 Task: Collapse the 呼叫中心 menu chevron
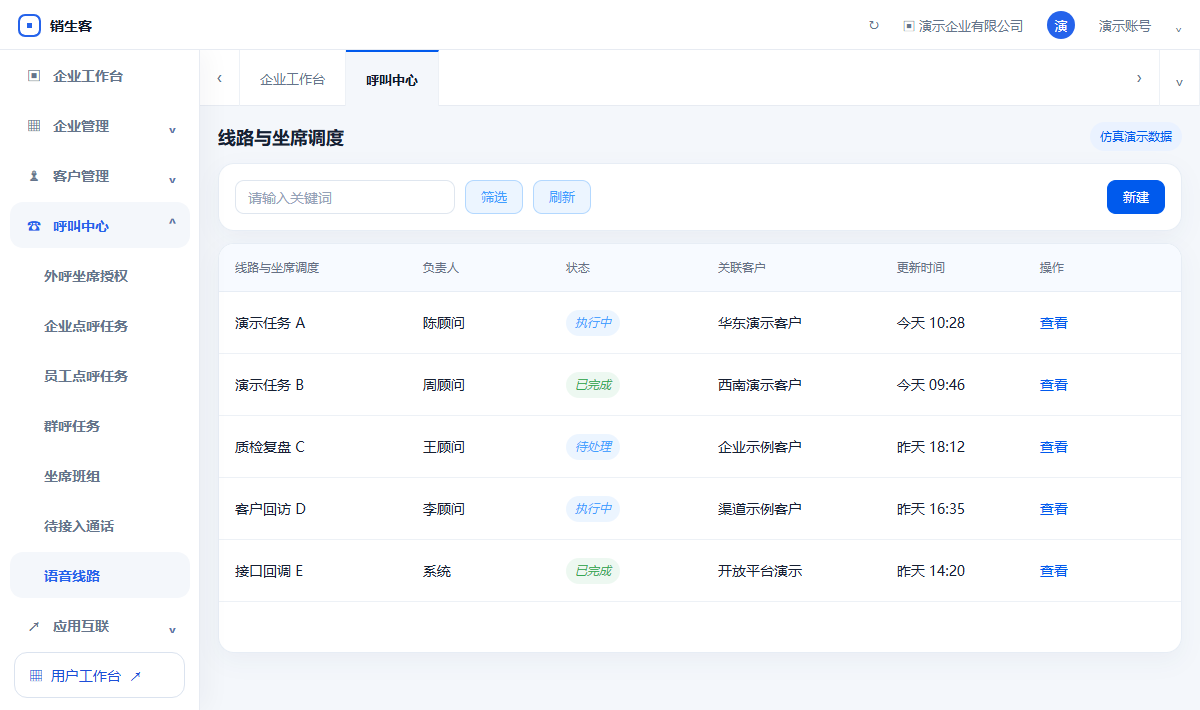click(x=172, y=224)
